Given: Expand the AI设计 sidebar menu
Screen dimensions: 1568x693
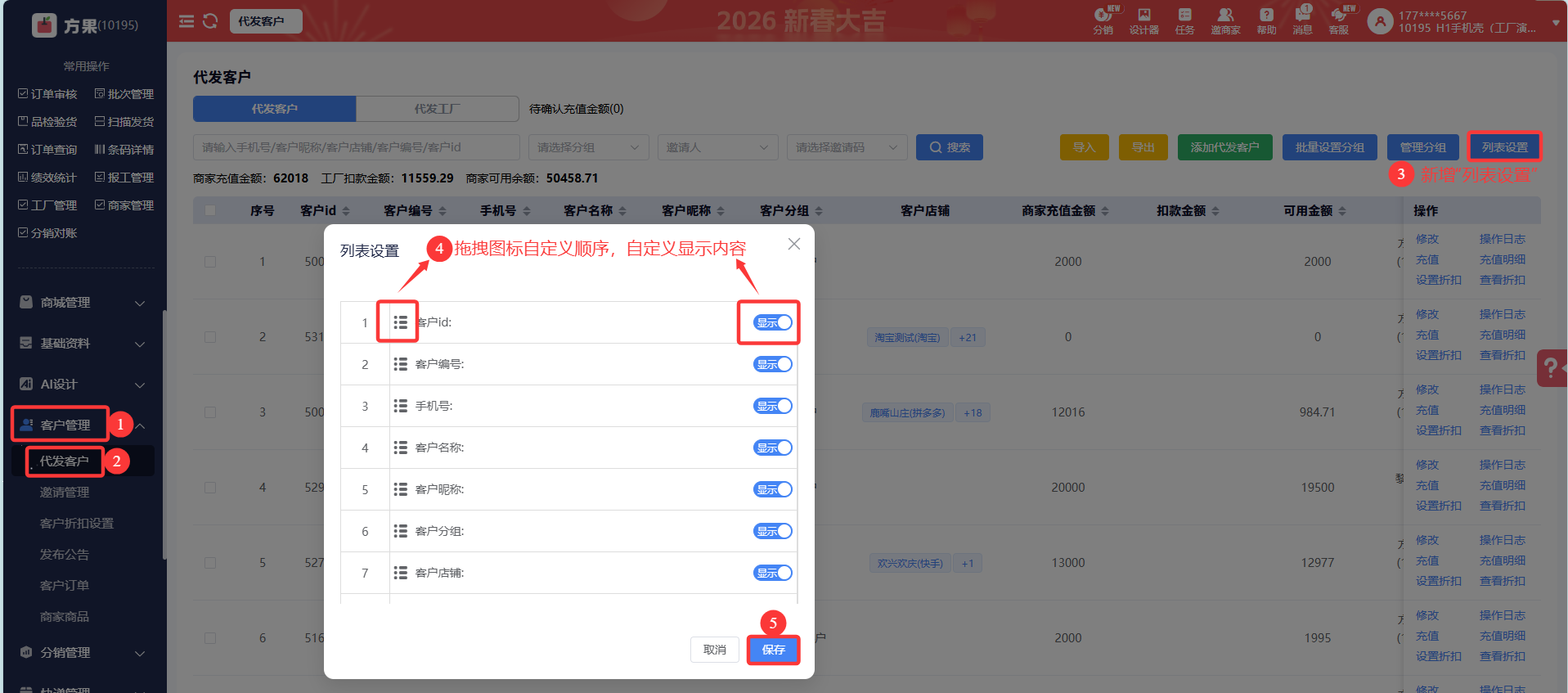Looking at the screenshot, I should (83, 385).
